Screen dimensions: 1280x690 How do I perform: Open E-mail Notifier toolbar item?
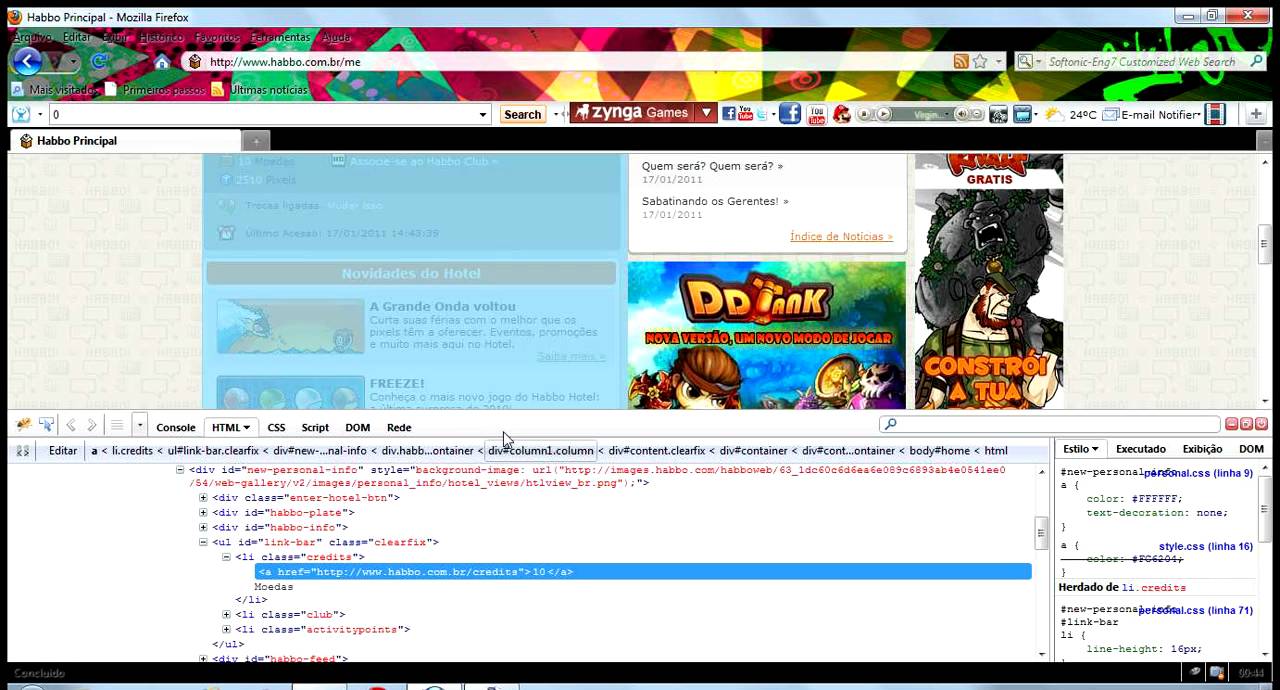[x=1151, y=114]
